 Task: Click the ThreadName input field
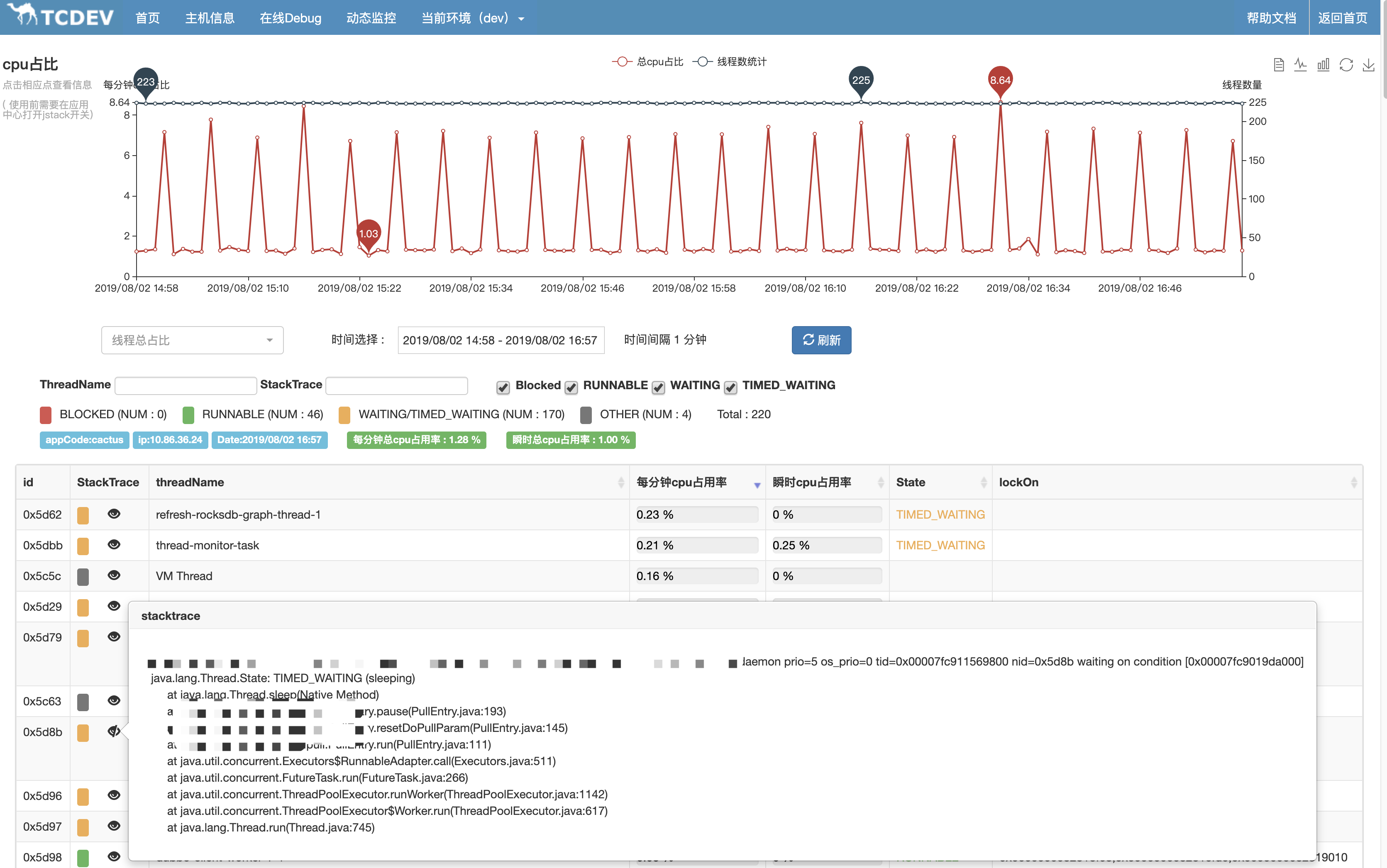tap(185, 385)
